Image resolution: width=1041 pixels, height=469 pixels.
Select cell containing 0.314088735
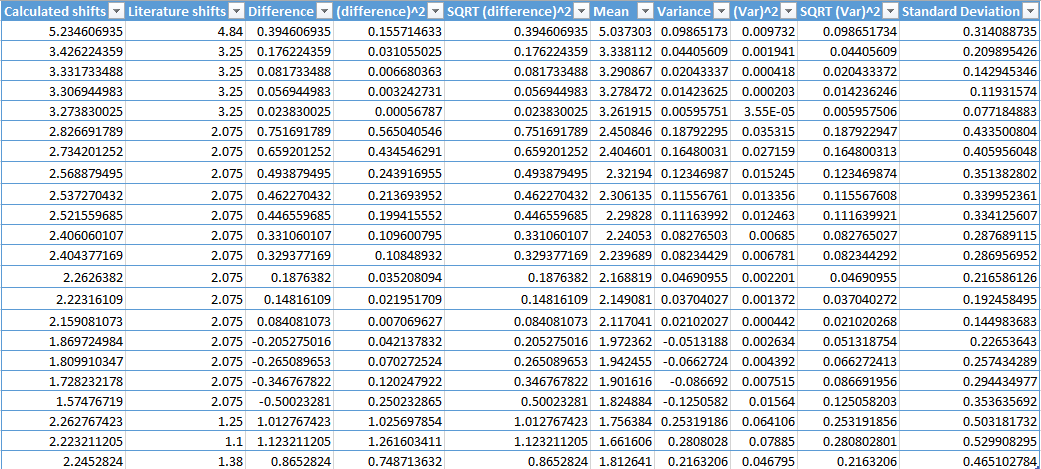point(970,31)
